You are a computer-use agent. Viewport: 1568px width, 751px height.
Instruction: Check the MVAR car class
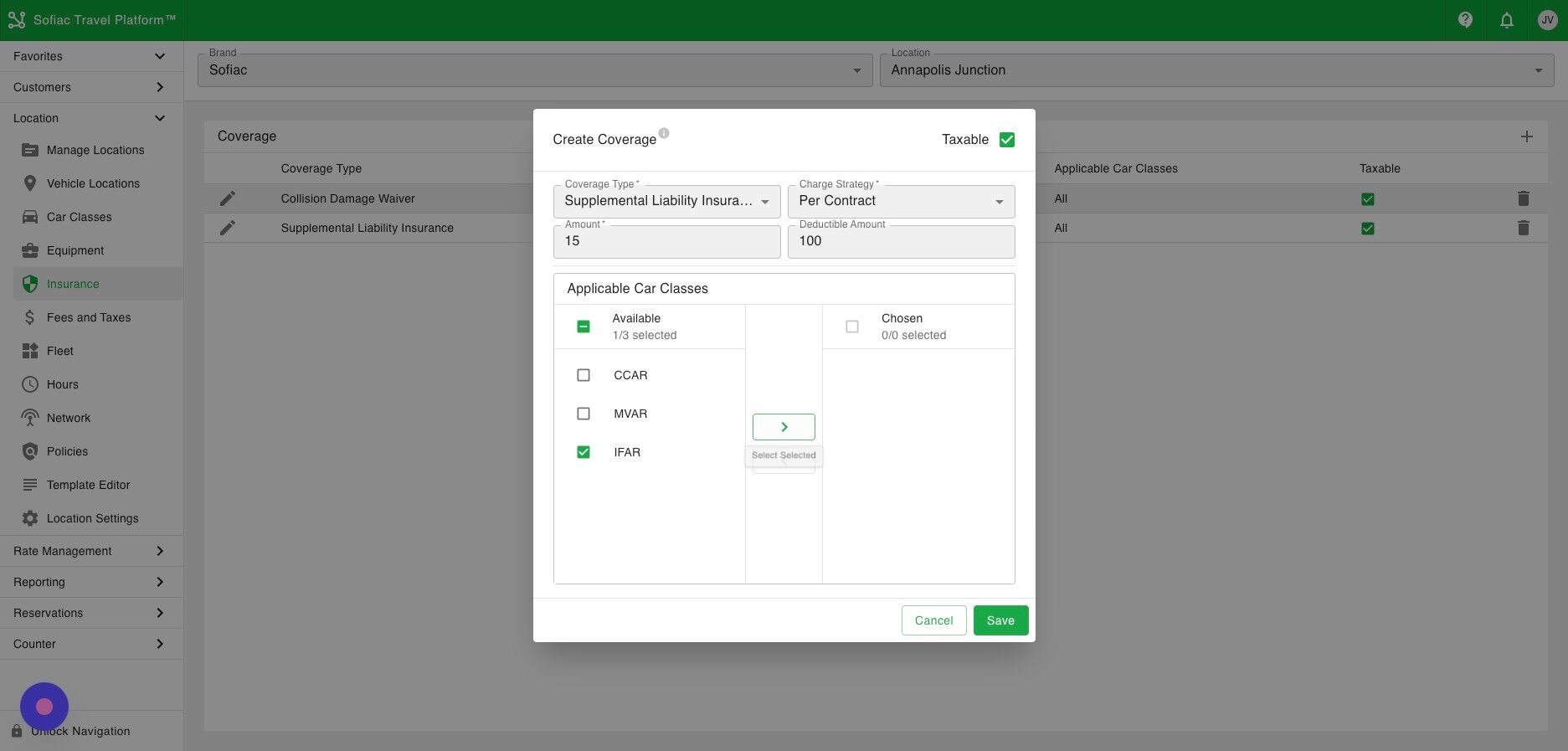[x=584, y=414]
